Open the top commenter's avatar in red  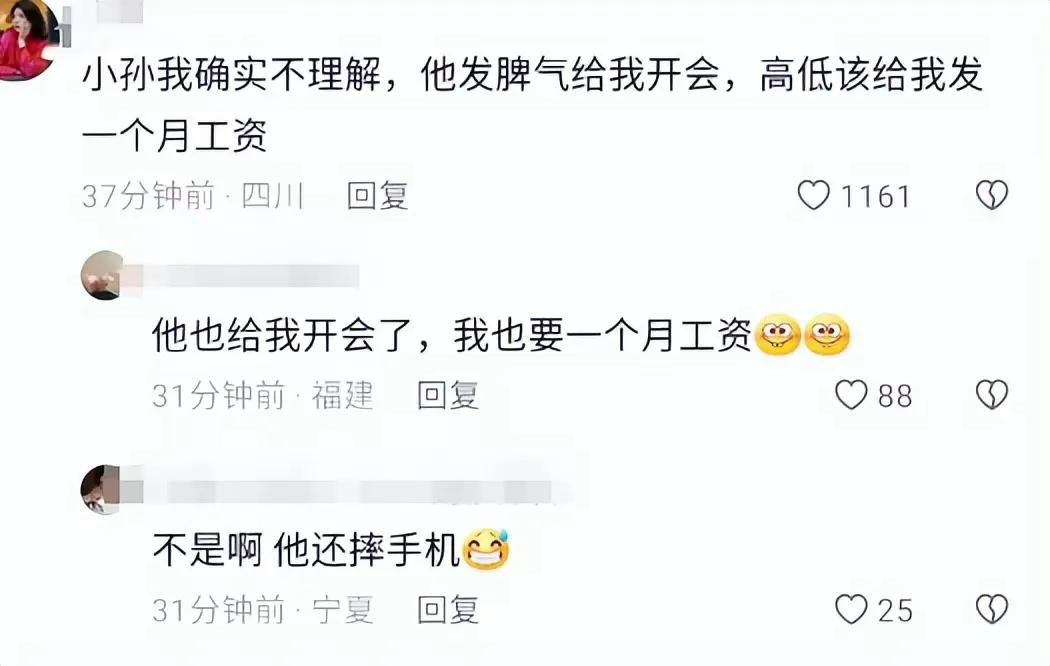pos(27,39)
